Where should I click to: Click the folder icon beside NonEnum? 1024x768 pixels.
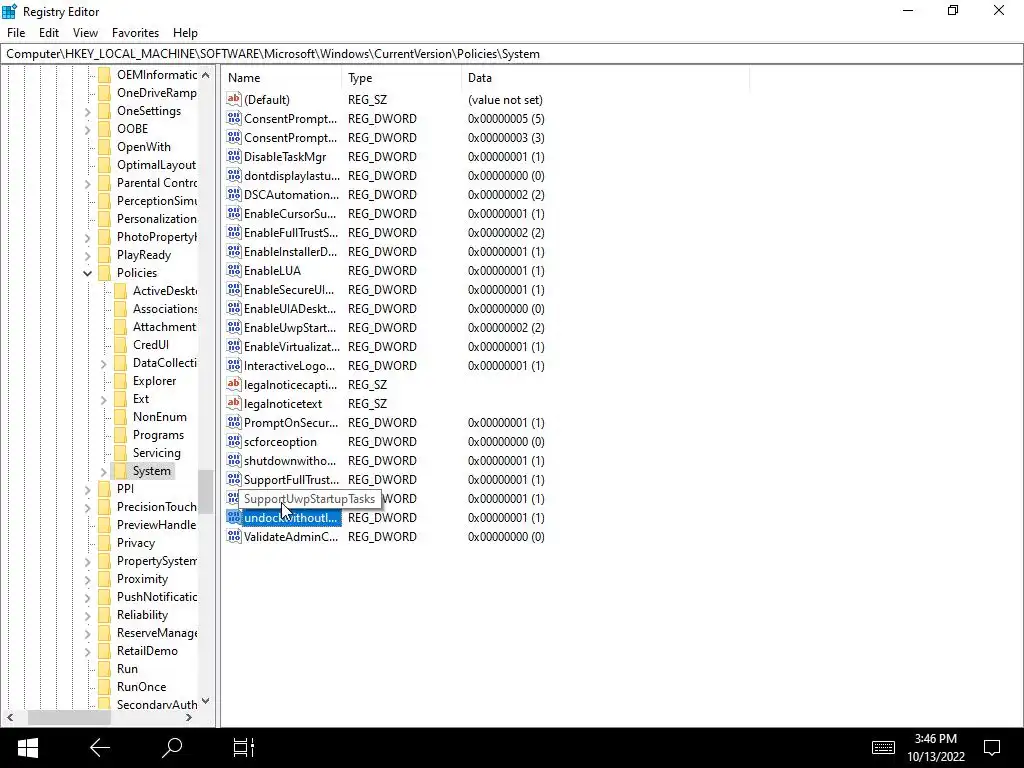[x=120, y=417]
